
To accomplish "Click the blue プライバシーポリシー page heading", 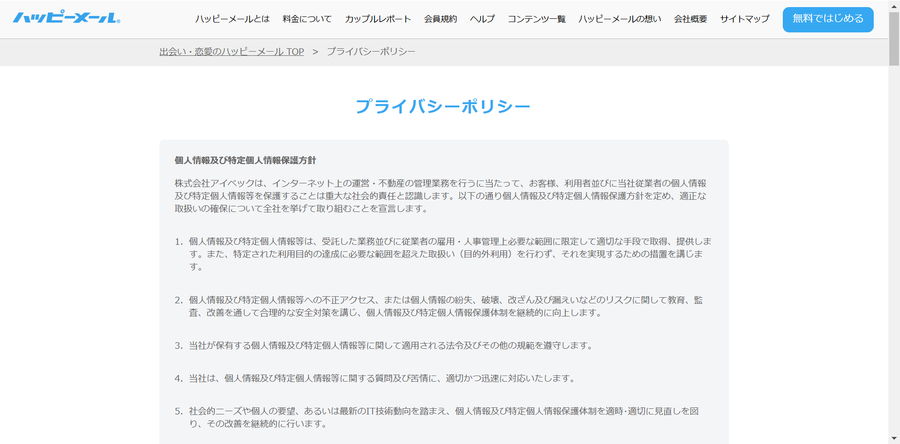I will [x=443, y=106].
